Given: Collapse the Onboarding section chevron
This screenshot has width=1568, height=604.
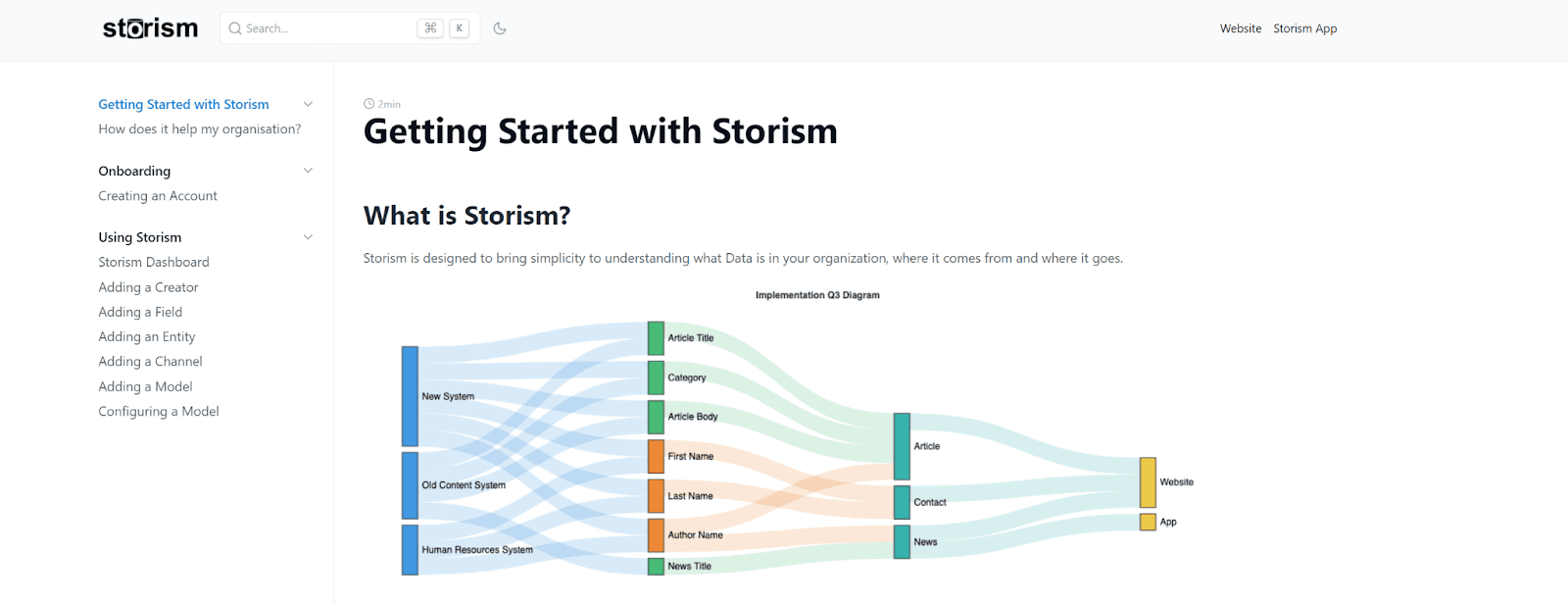Looking at the screenshot, I should point(308,171).
